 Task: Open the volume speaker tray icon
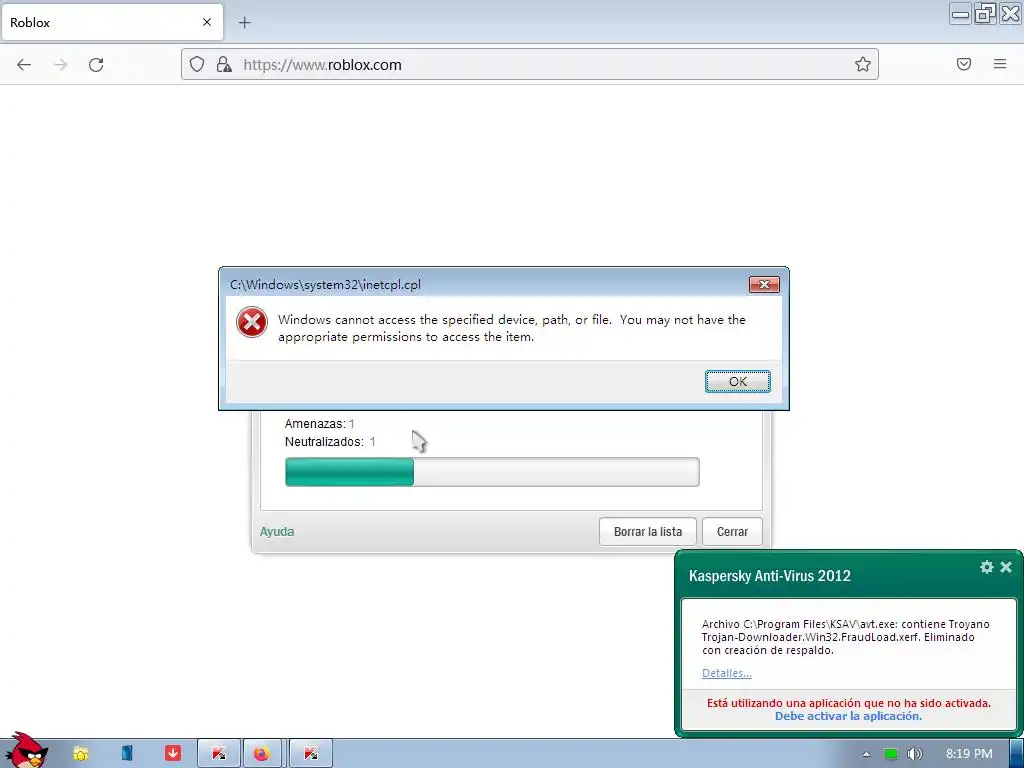pos(914,754)
